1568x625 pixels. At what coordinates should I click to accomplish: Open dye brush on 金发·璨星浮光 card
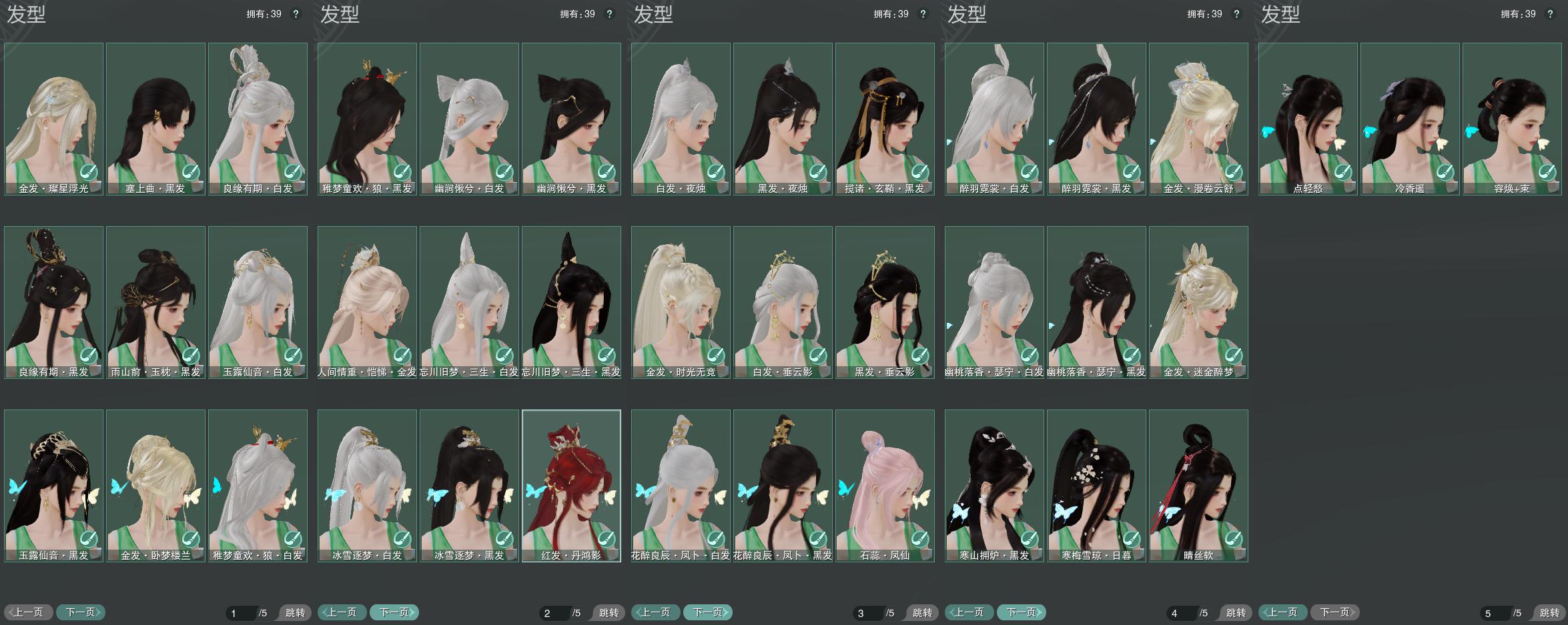[x=89, y=173]
